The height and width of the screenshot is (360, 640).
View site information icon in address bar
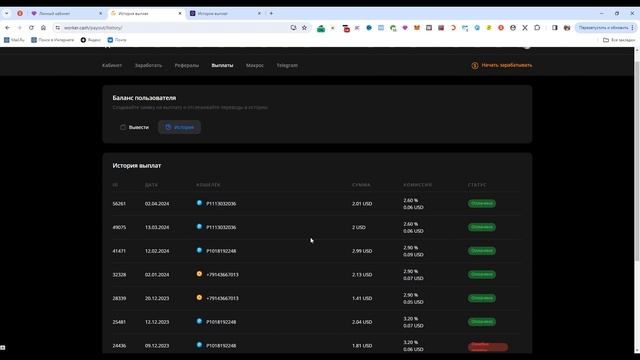[x=58, y=28]
